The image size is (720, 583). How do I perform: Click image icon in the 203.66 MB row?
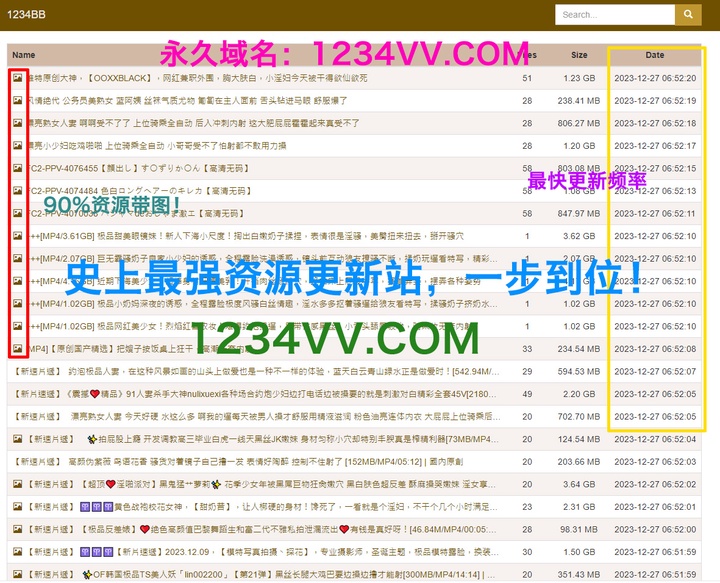(x=17, y=462)
